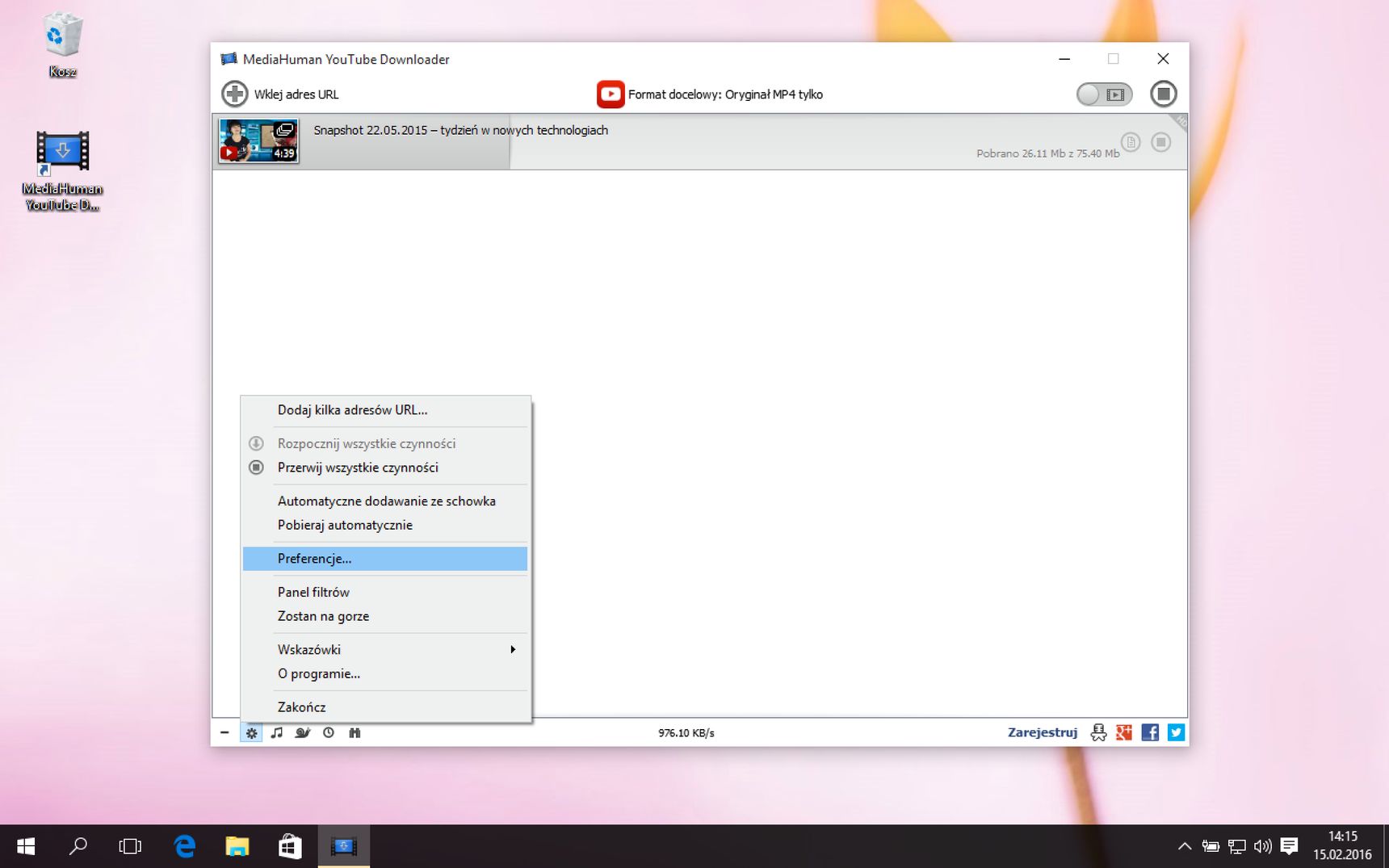Click the MediaHuman YouTube Downloader desktop shortcut

tap(62, 170)
